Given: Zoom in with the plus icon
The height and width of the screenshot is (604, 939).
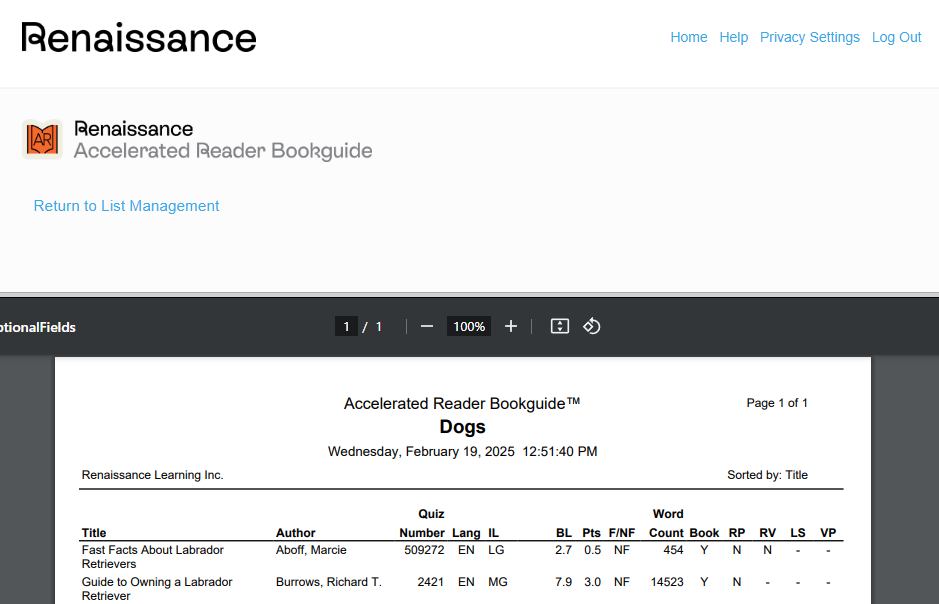Looking at the screenshot, I should 511,326.
